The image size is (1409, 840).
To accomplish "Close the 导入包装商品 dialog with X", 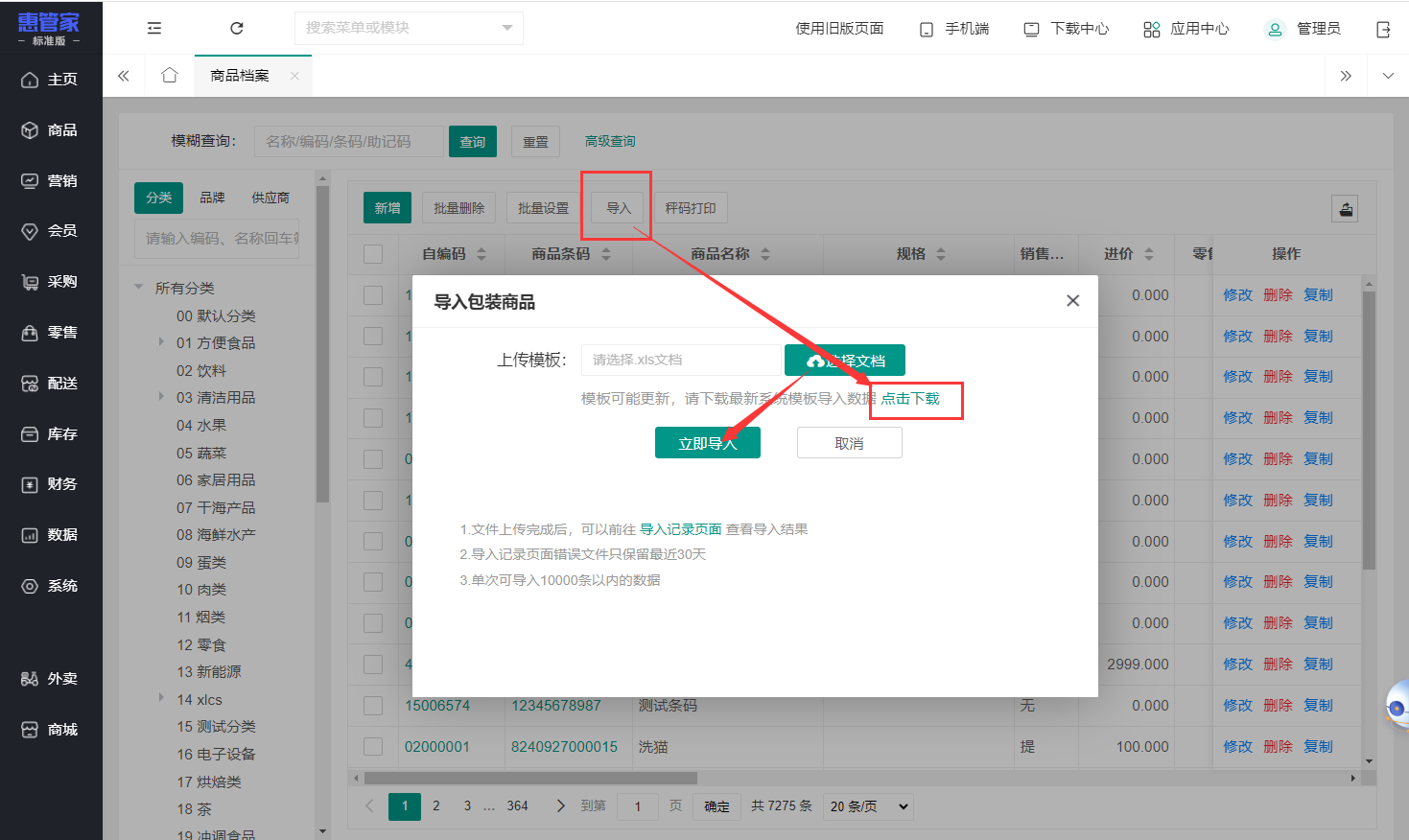I will pyautogui.click(x=1073, y=301).
